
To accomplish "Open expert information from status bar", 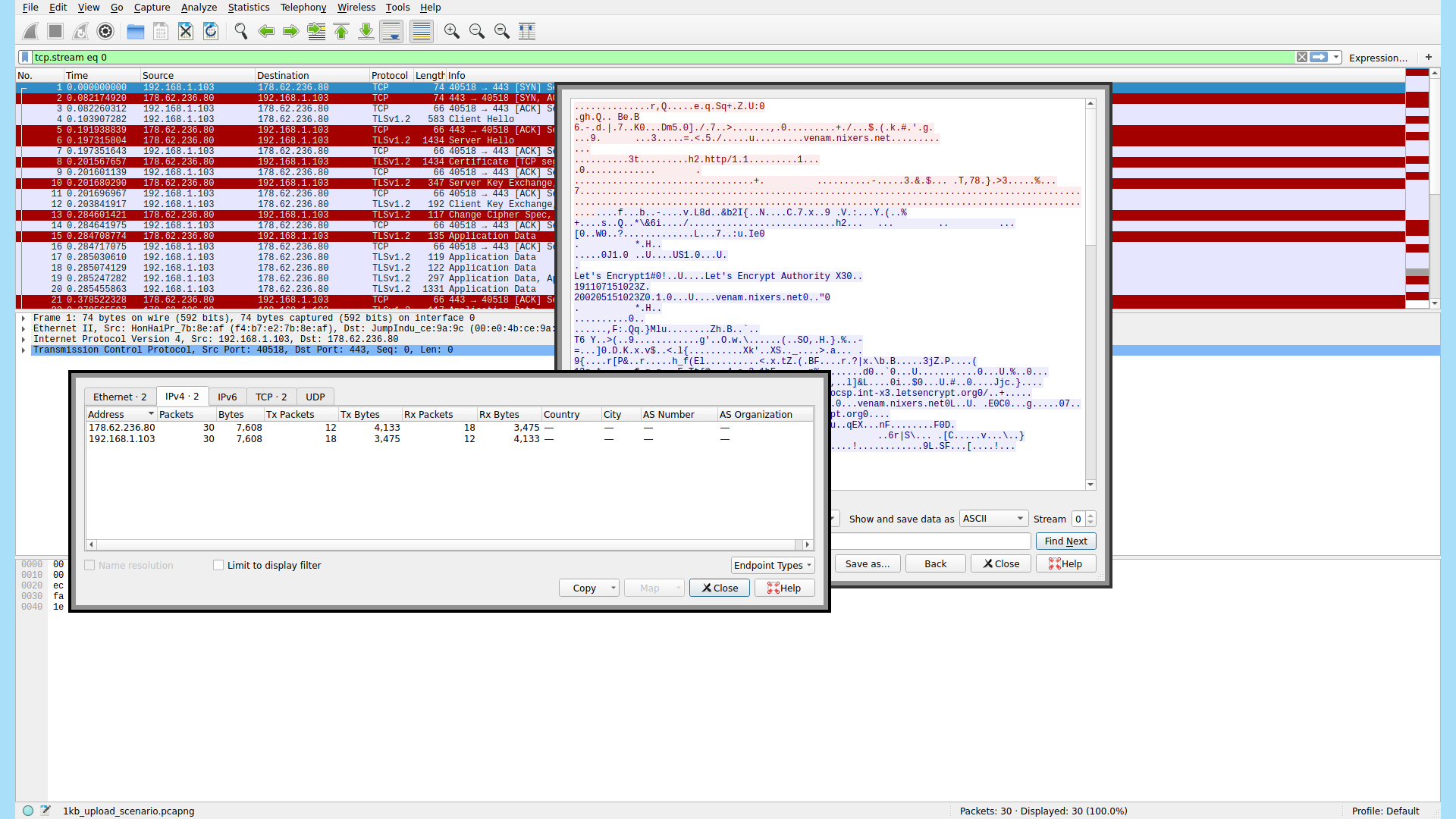I will click(28, 811).
